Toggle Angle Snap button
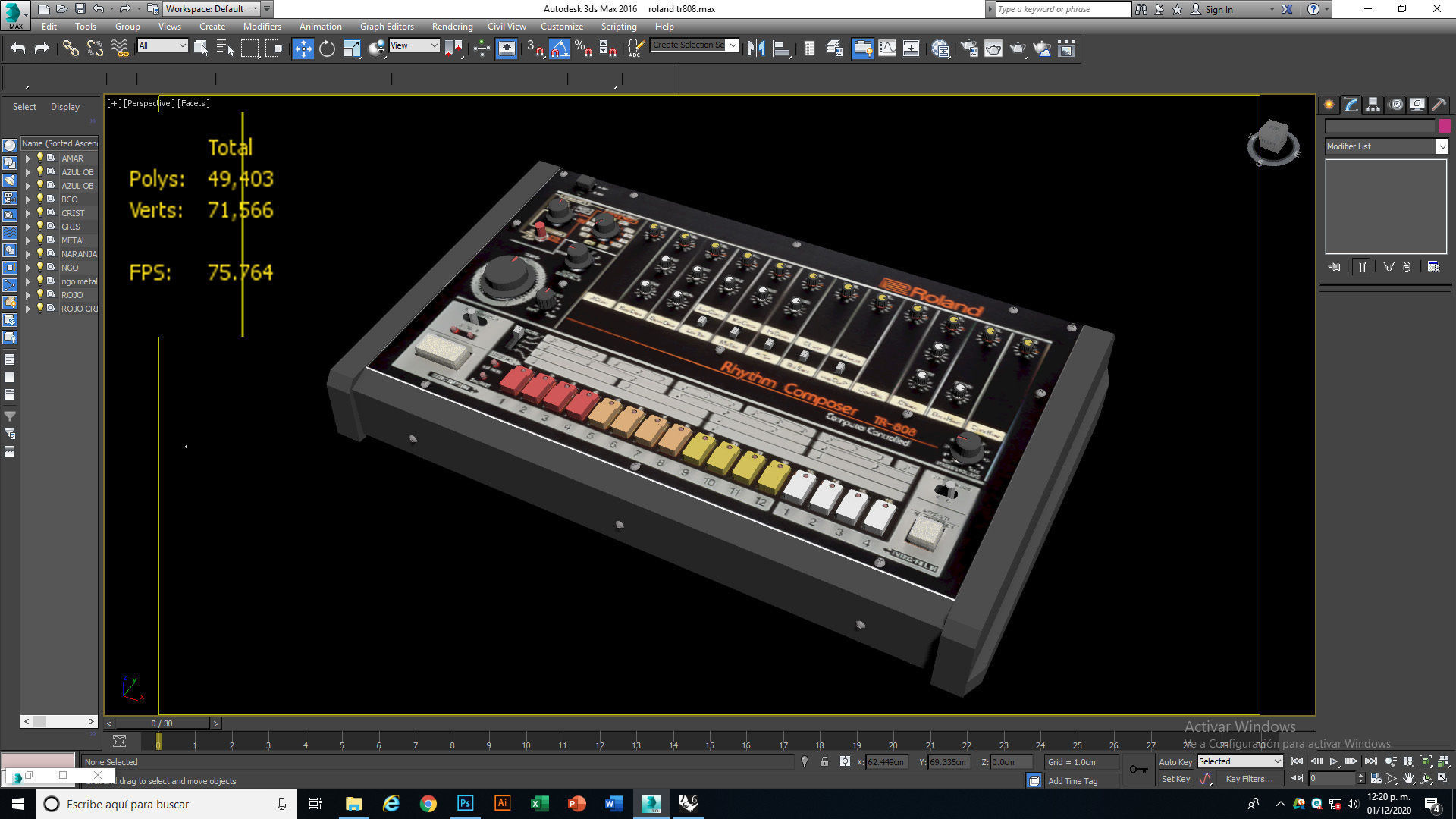 pos(559,49)
